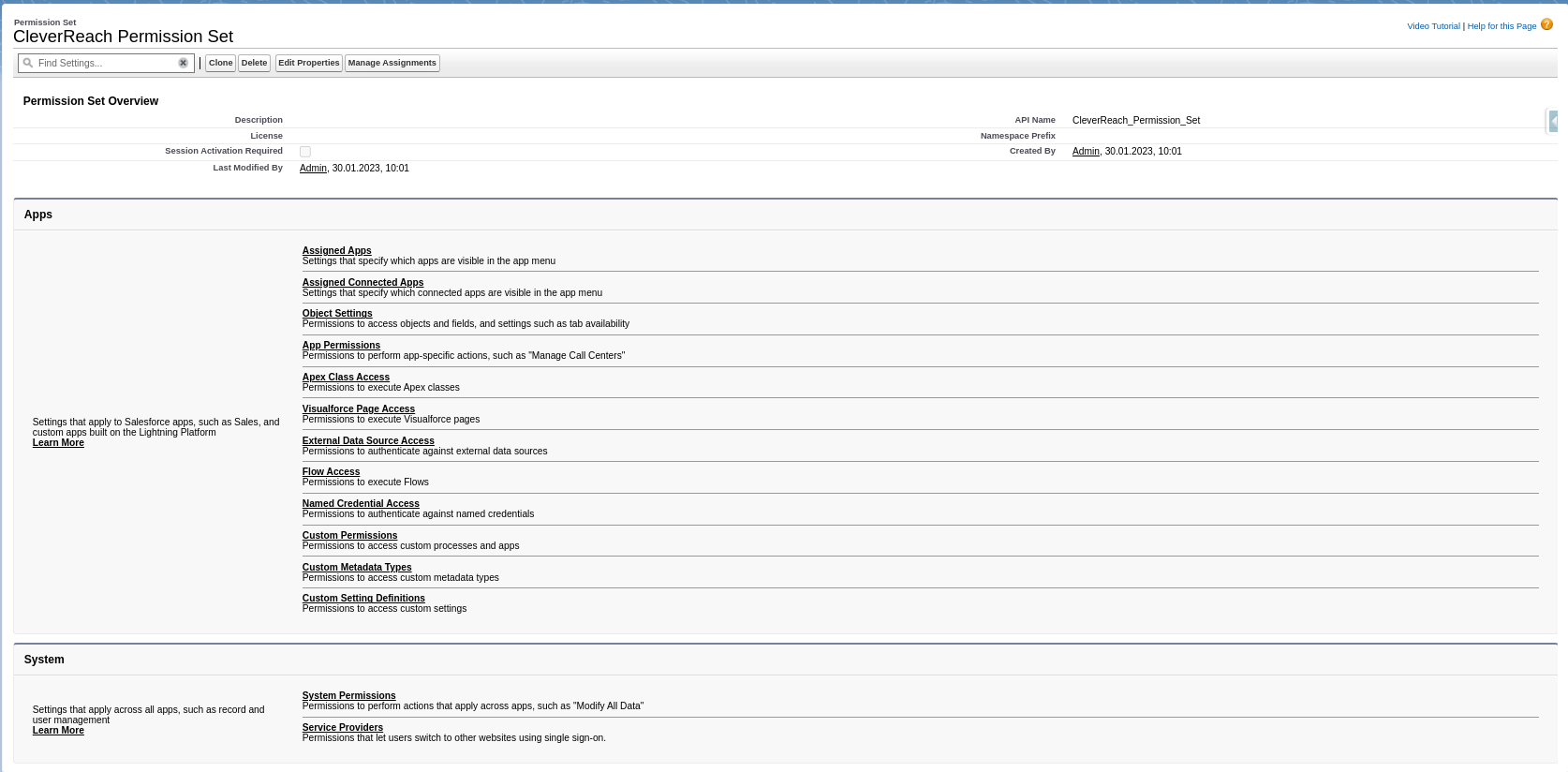This screenshot has width=1568, height=772.
Task: Open the Video Tutorial link
Action: coord(1433,26)
